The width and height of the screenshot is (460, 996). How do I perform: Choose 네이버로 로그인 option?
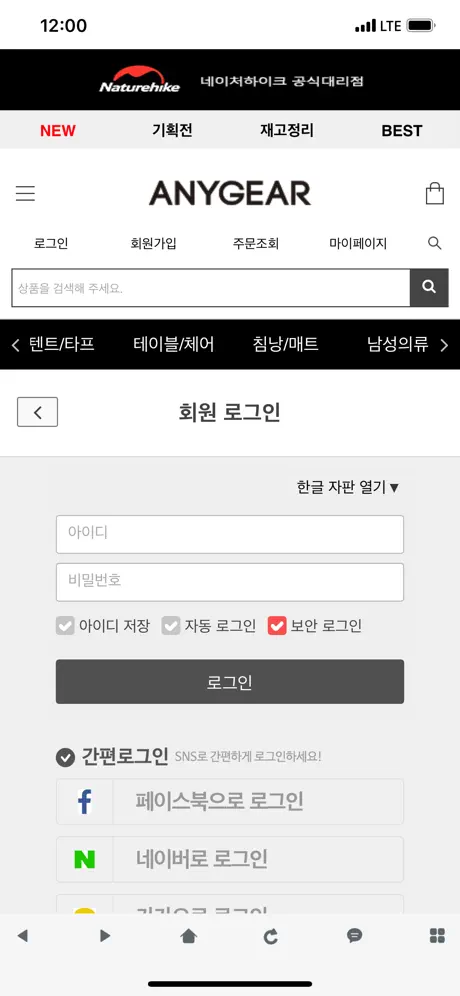click(x=230, y=859)
